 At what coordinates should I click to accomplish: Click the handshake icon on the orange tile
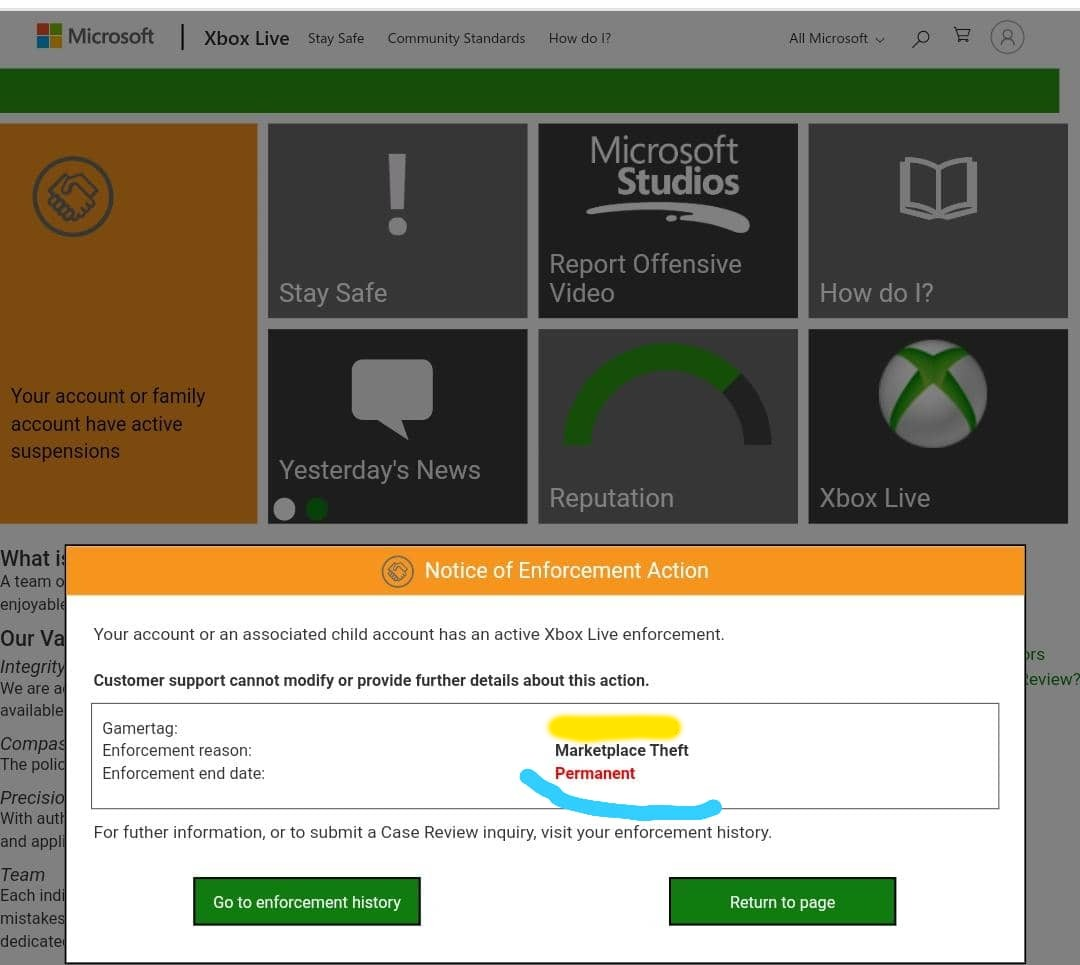tap(73, 197)
